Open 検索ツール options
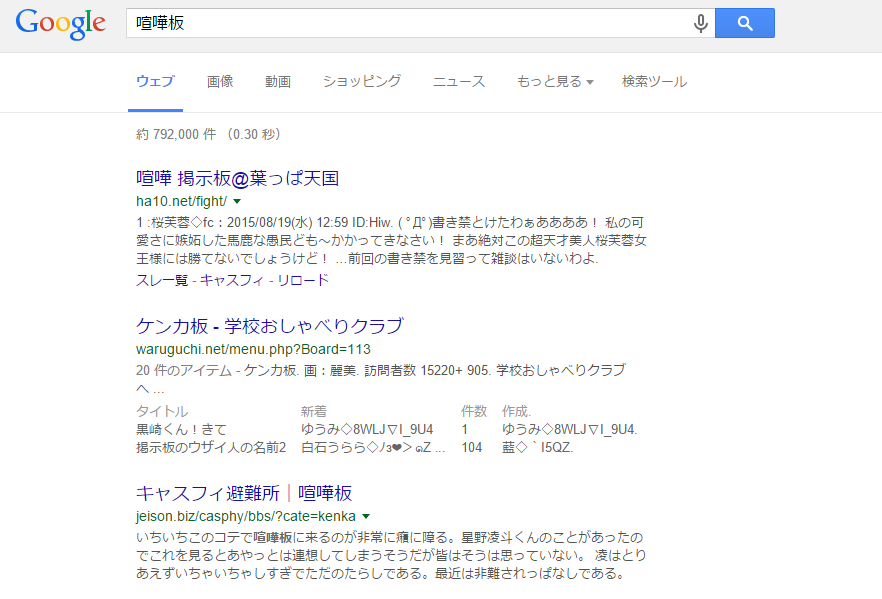Screen dimensions: 882x599 point(654,82)
